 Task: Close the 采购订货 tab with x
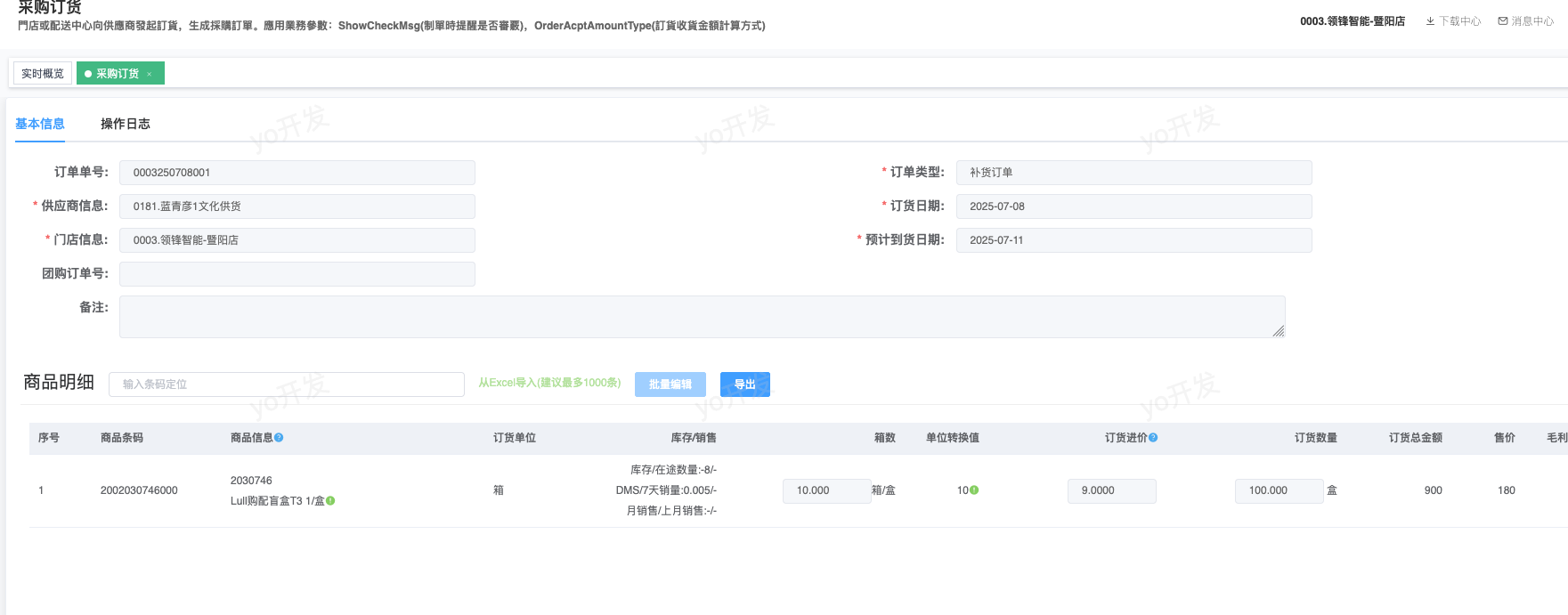click(x=150, y=74)
